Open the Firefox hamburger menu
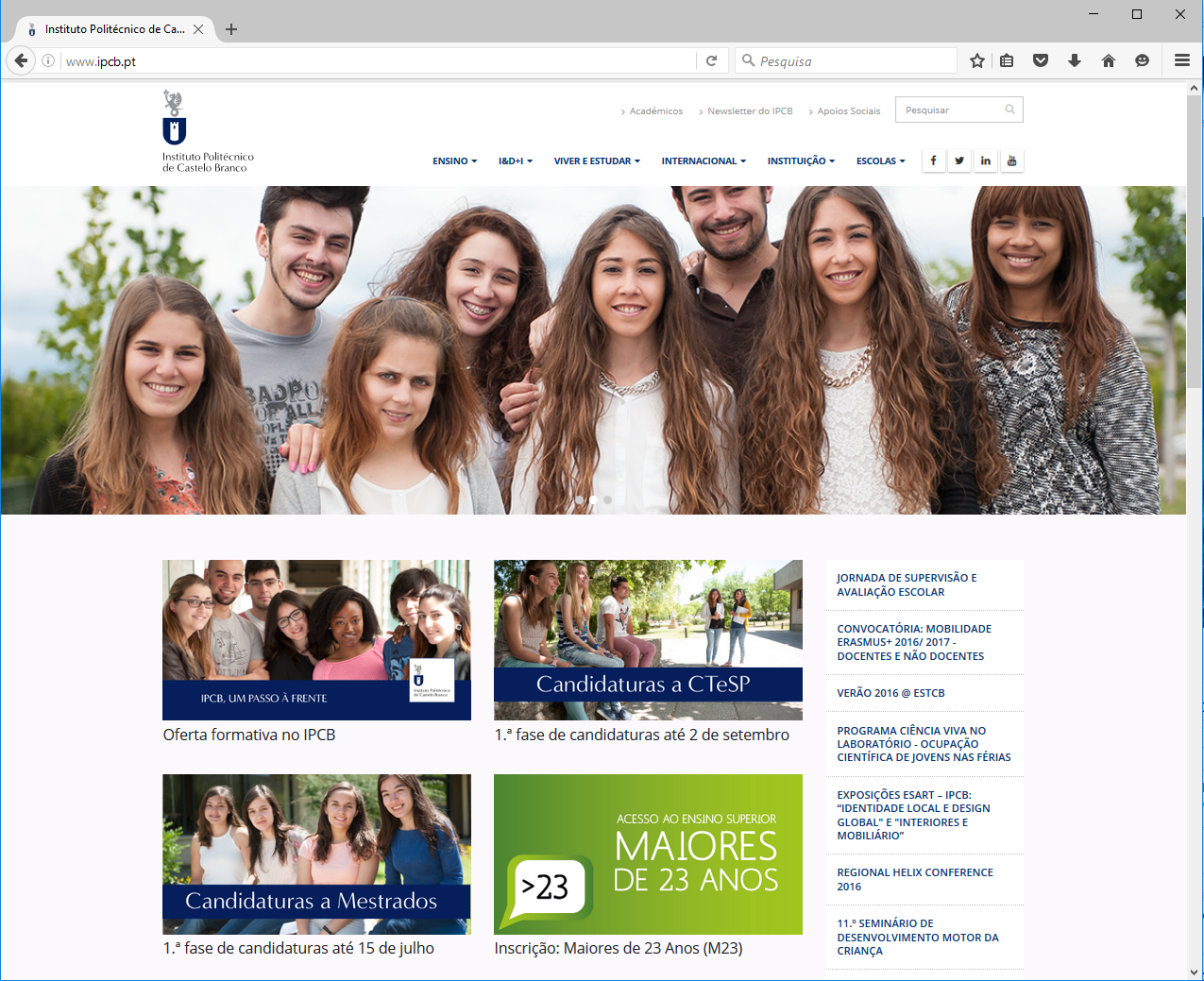 1181,61
